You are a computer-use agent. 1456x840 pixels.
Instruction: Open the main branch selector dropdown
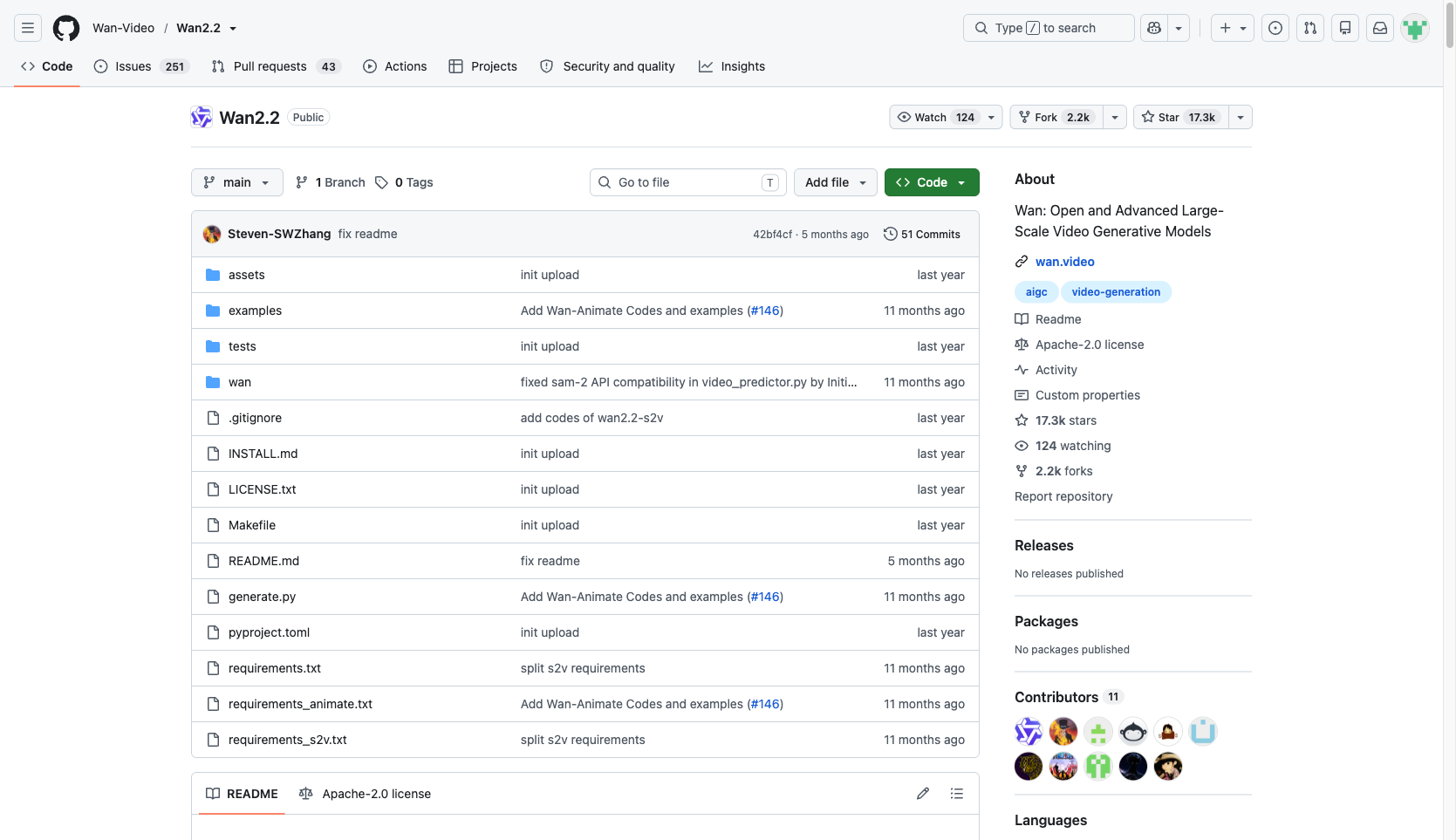pyautogui.click(x=237, y=182)
